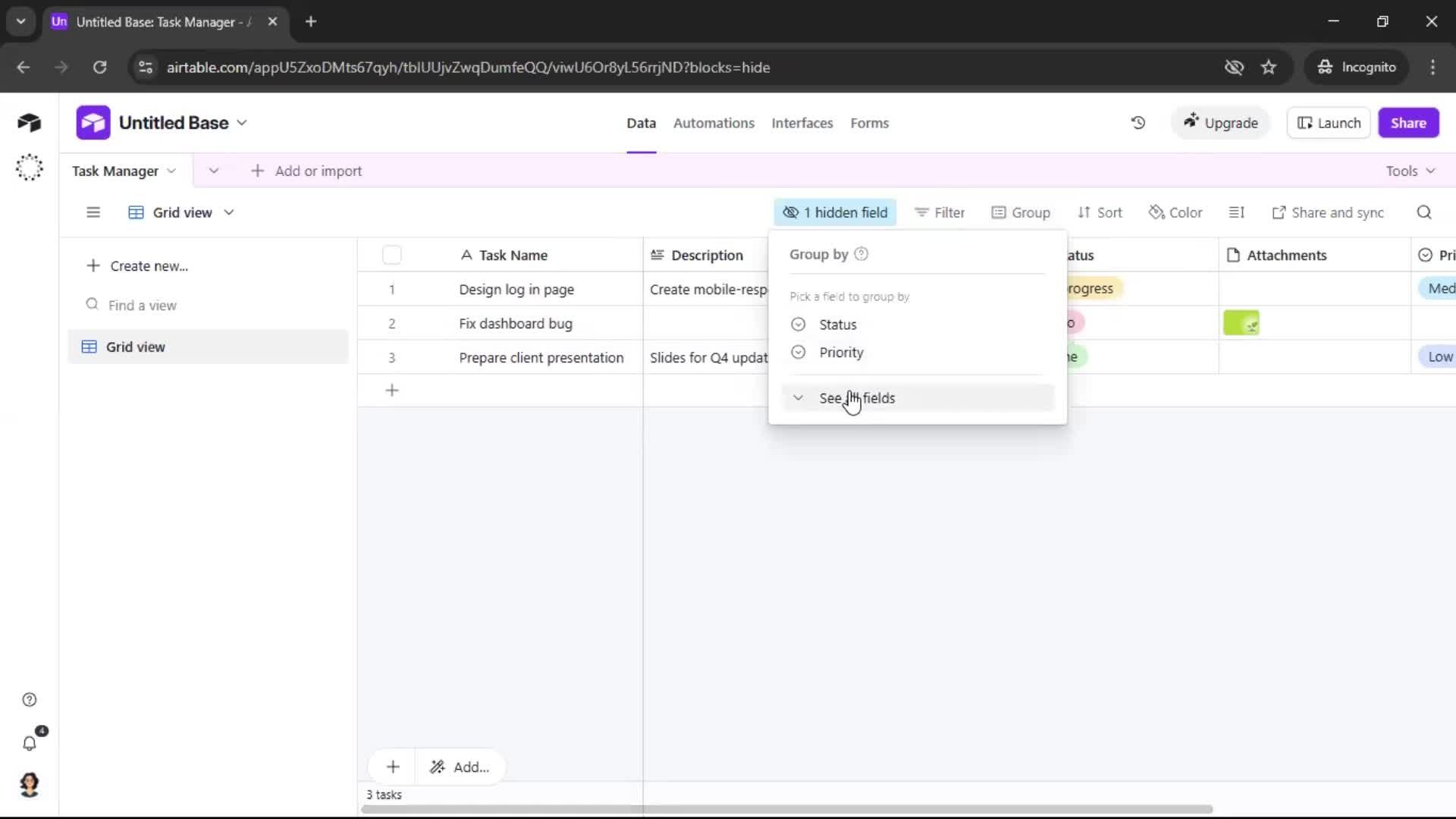The height and width of the screenshot is (819, 1456).
Task: Click the third-party cookies blocked eye icon
Action: pos(1234,67)
